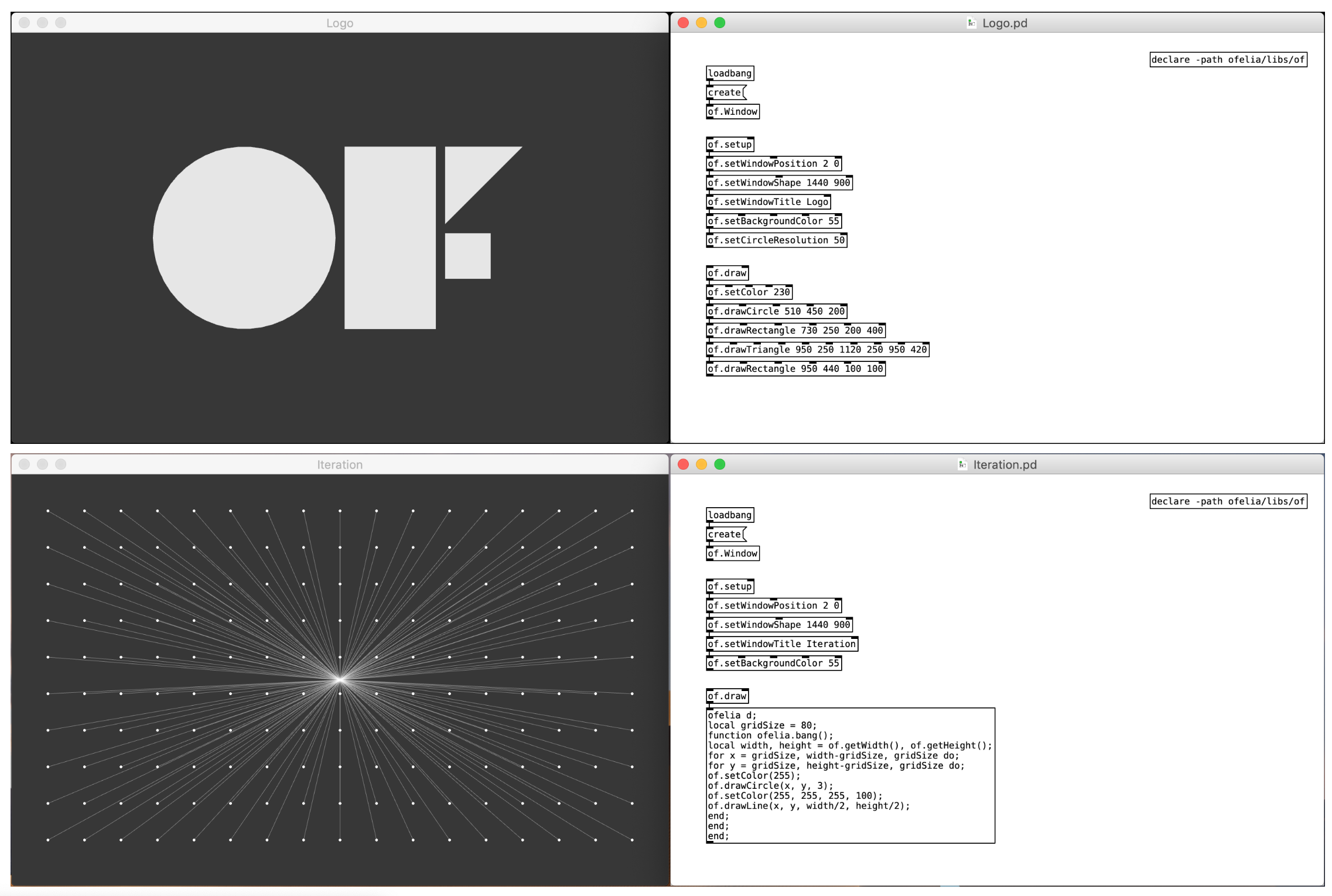Screen dimensions: 1332x896
Task: Click the 'of.drawLine(x, y, width/2, height/2);' line
Action: coord(808,806)
